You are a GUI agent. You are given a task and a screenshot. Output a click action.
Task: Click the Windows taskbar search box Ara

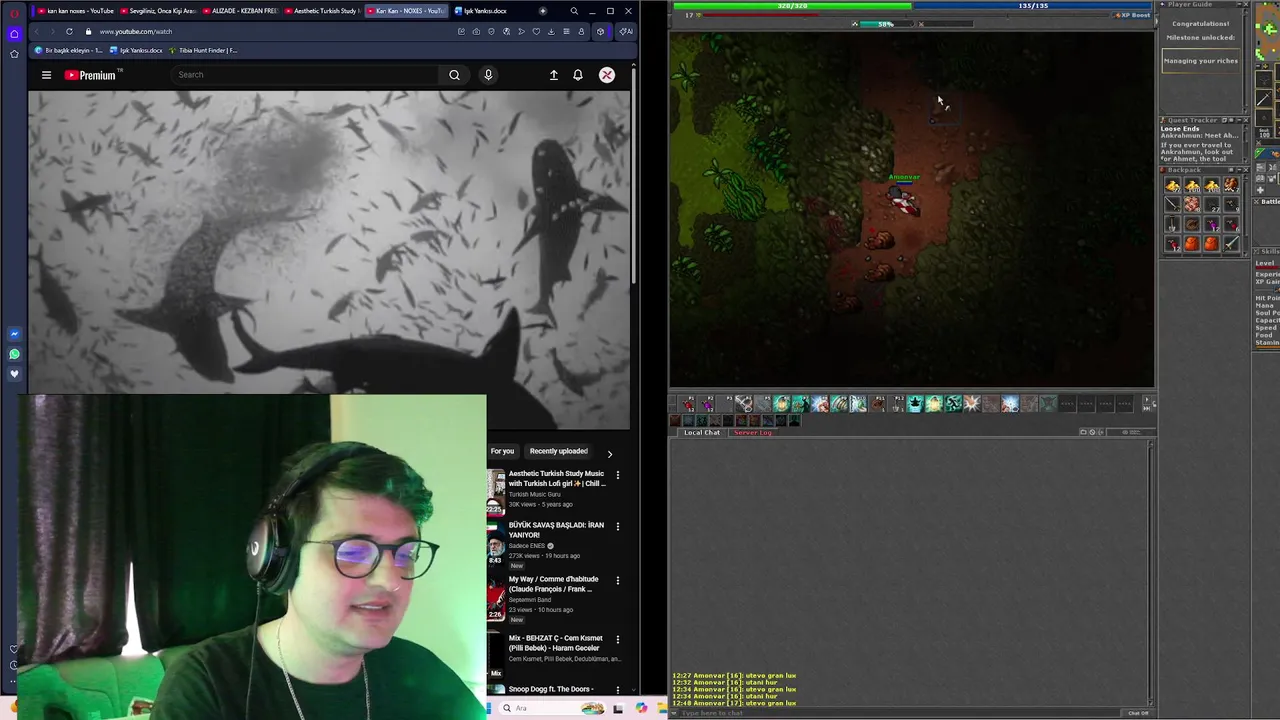click(552, 708)
